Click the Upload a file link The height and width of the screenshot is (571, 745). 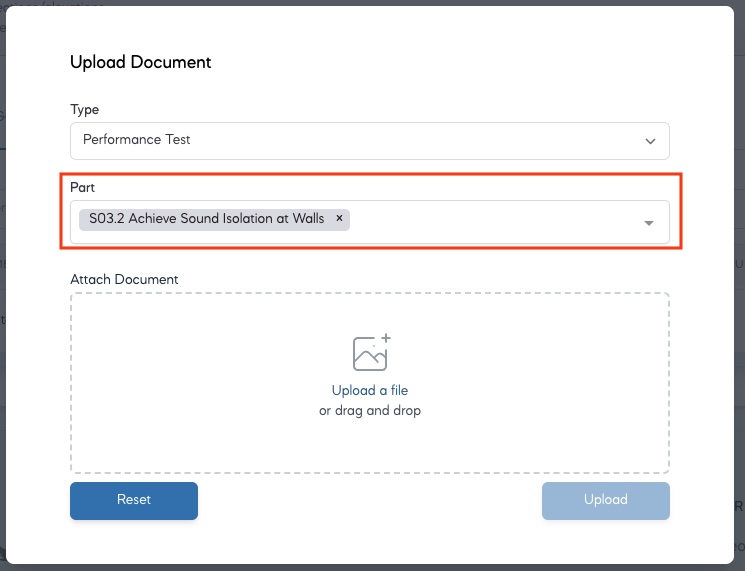[370, 390]
